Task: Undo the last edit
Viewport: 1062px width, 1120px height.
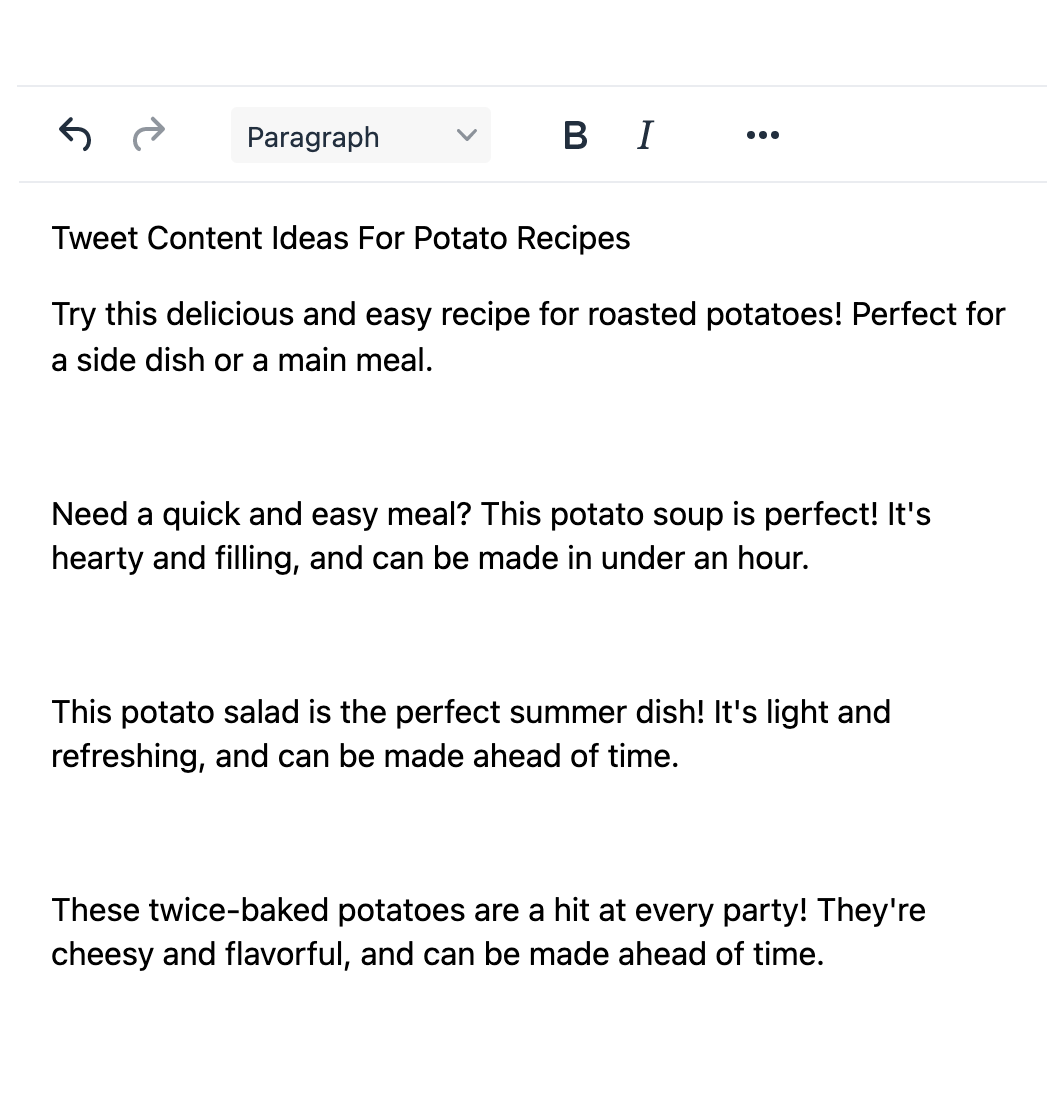Action: tap(75, 134)
